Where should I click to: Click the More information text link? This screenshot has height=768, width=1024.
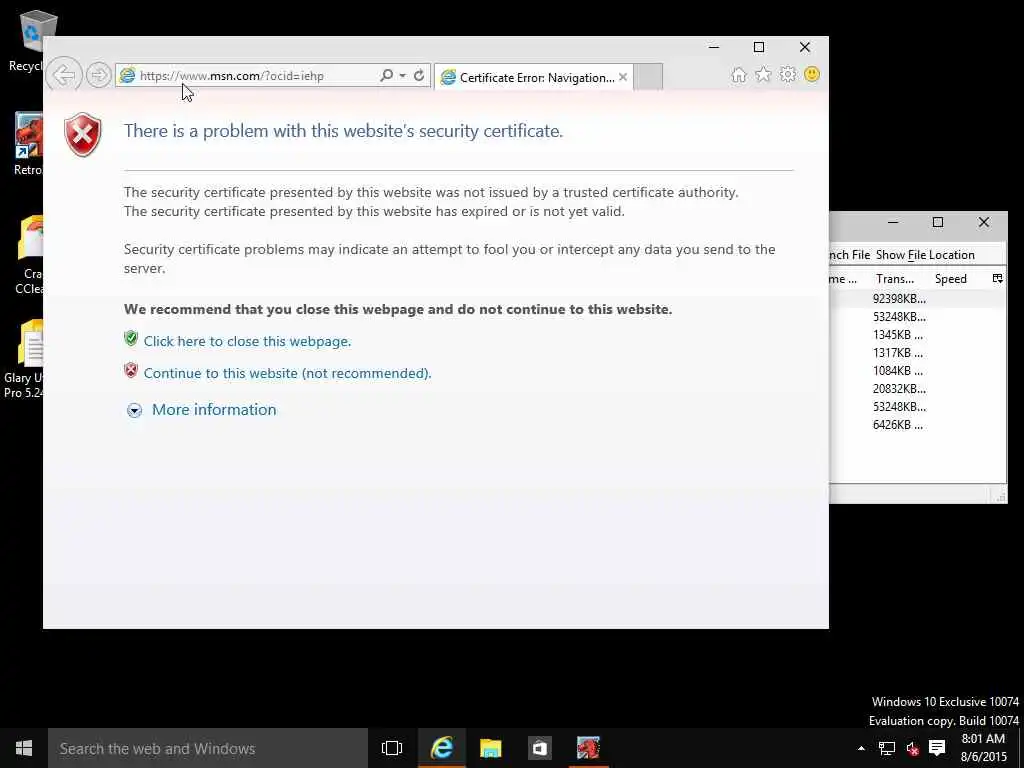(214, 409)
